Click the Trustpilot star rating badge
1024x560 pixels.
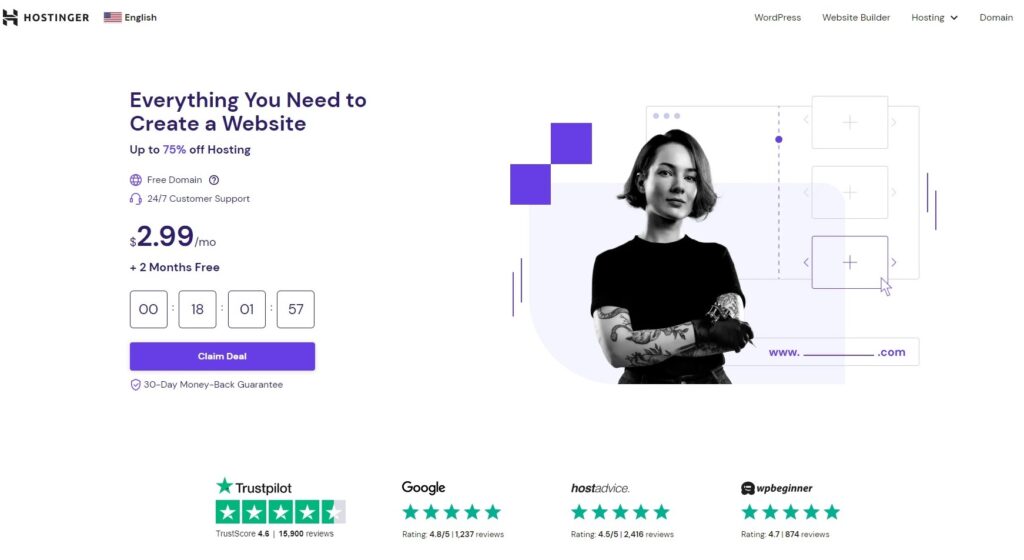click(x=280, y=512)
